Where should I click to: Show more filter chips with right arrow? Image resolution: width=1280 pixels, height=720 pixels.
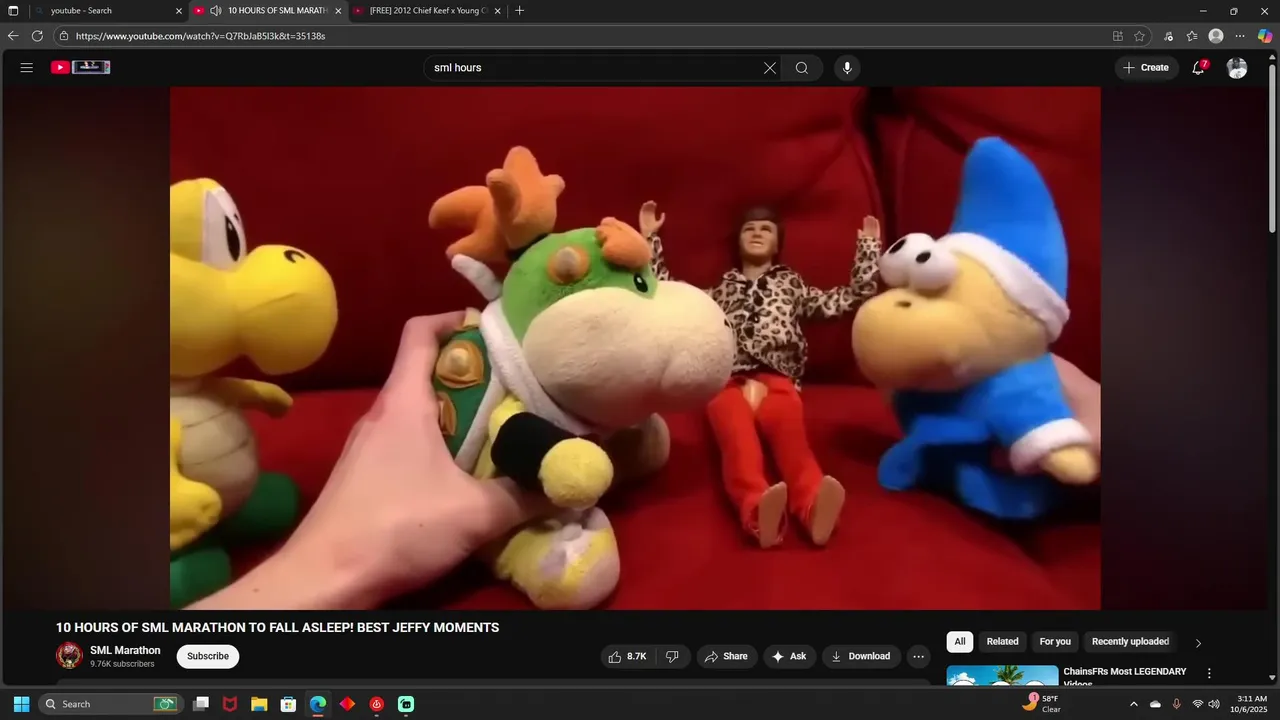1199,643
